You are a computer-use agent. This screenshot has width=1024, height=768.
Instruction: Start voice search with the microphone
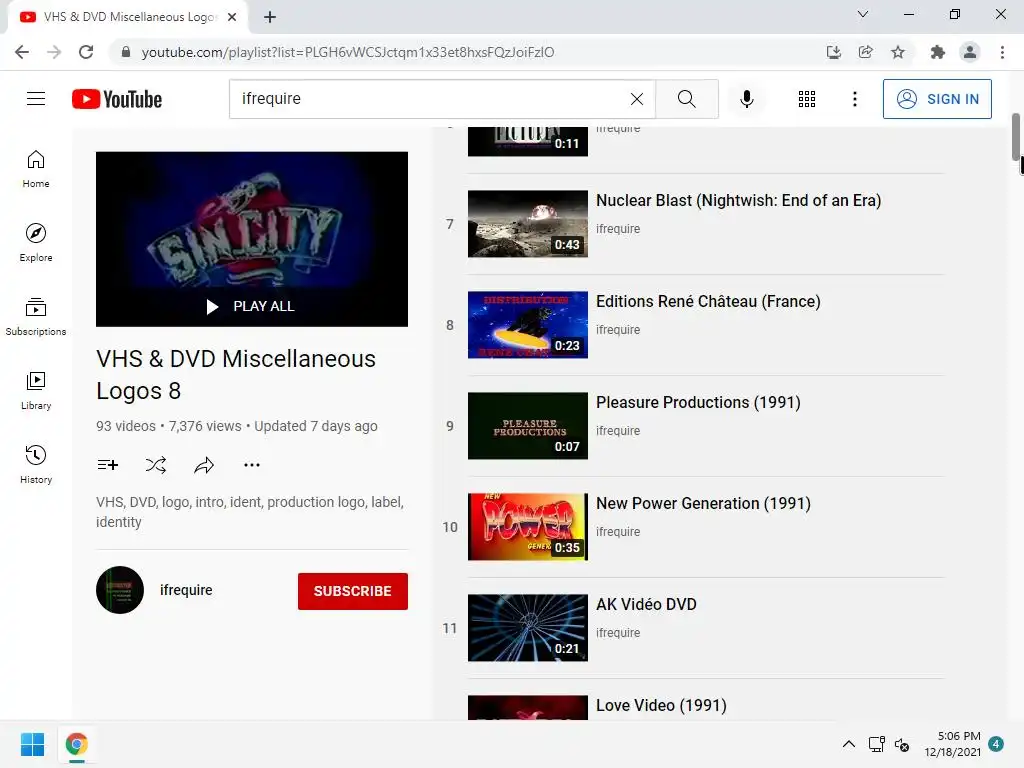[x=746, y=99]
